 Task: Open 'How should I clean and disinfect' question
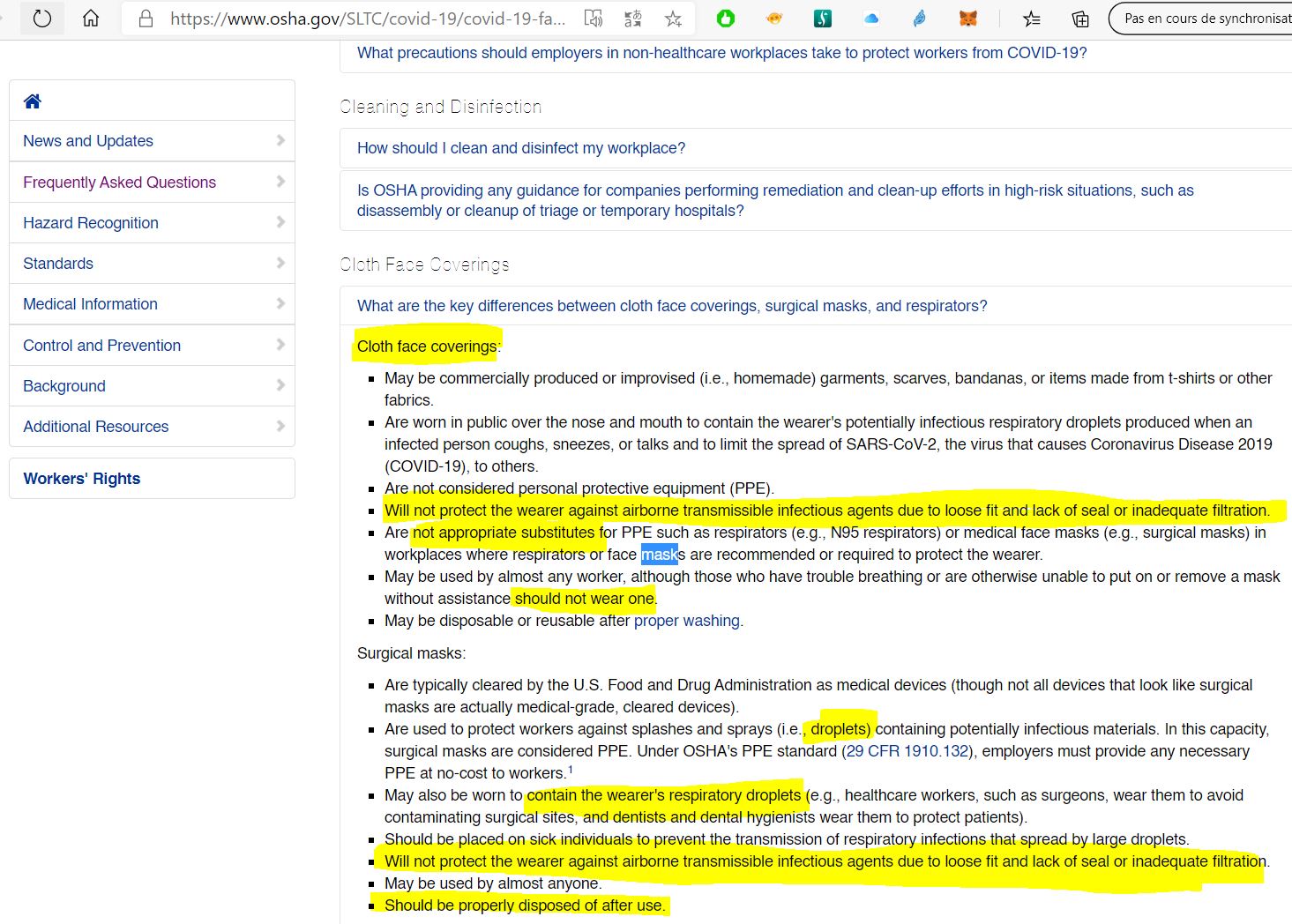coord(521,148)
